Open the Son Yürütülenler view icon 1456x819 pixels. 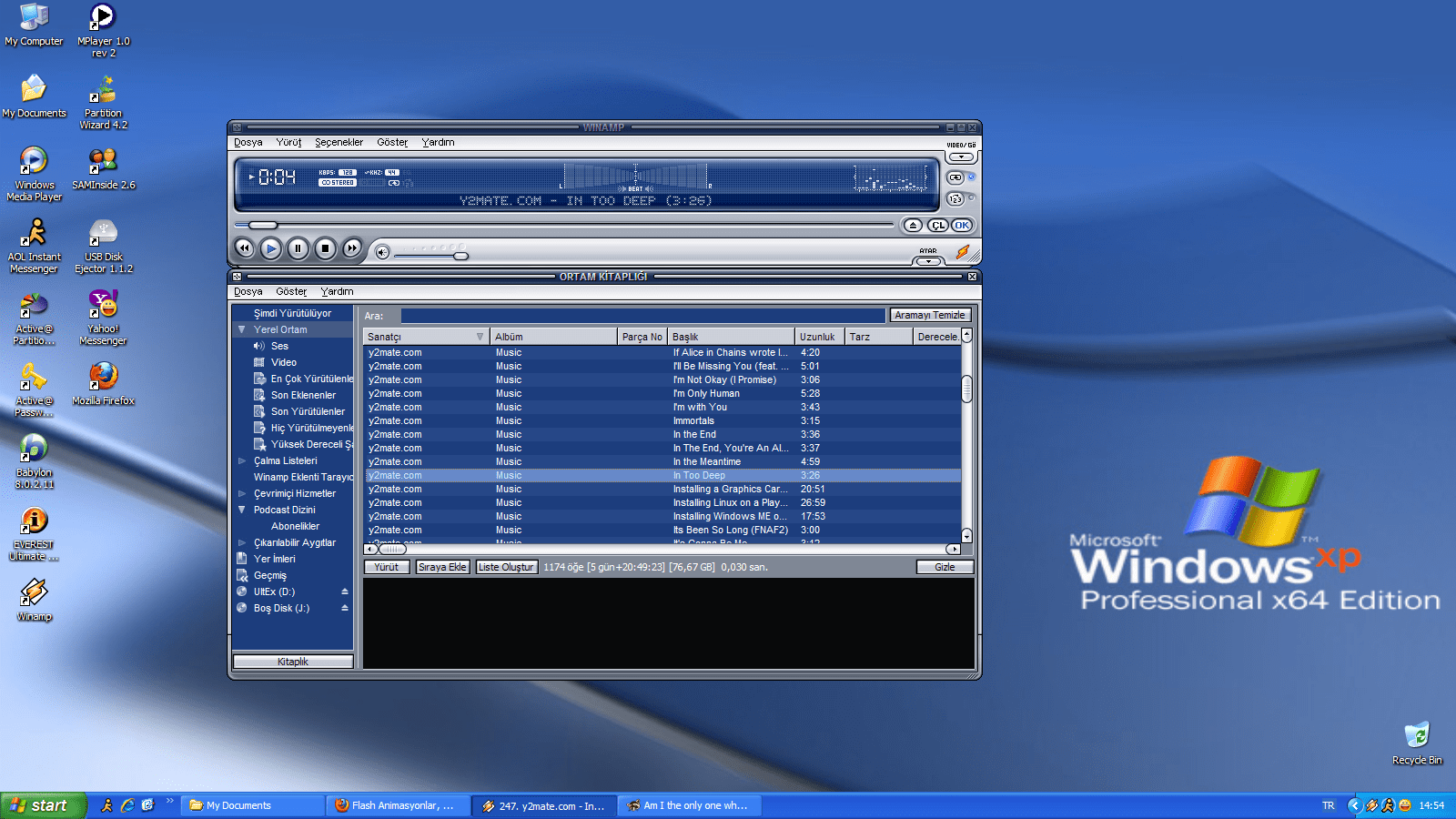259,411
